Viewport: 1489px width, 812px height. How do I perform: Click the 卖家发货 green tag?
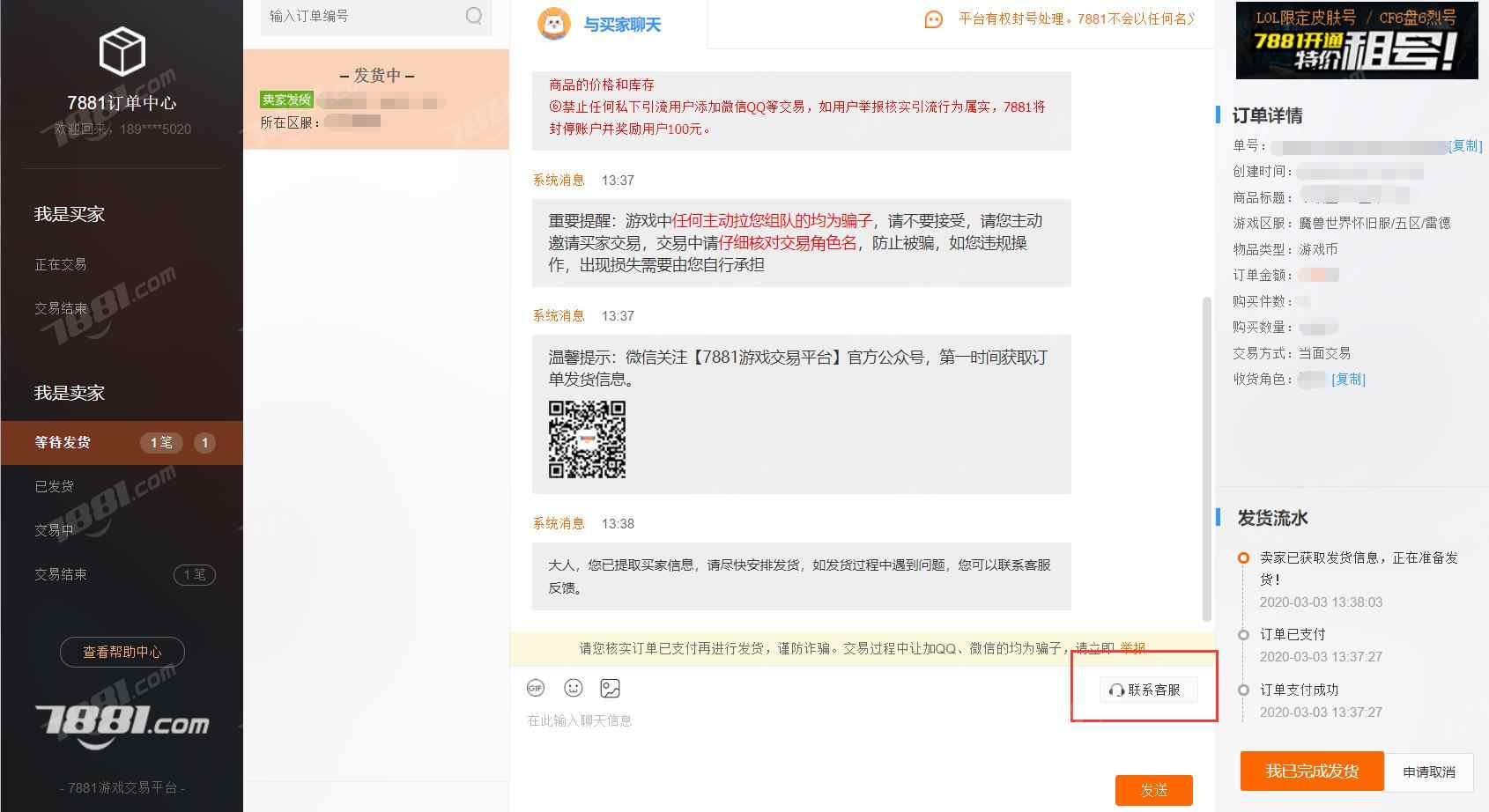click(x=286, y=100)
